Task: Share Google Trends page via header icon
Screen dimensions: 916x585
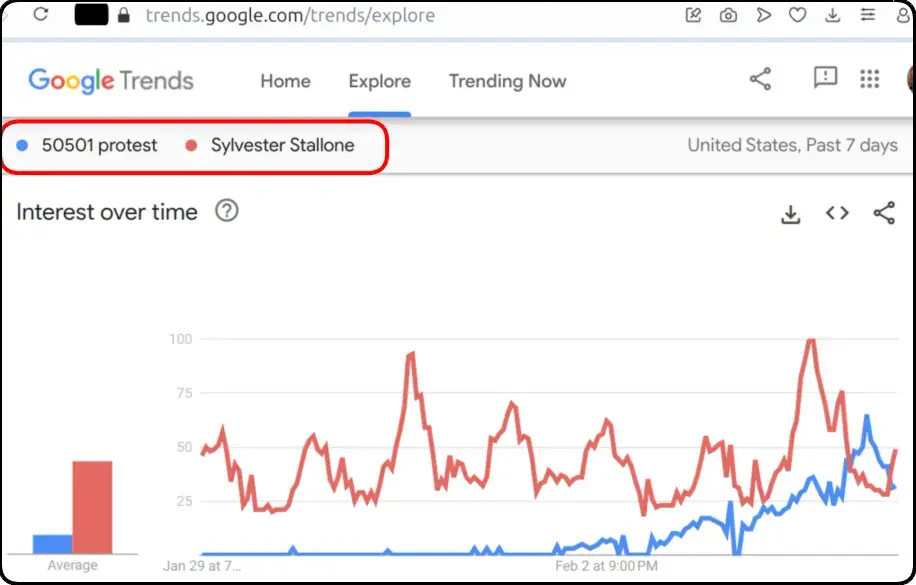Action: point(760,79)
